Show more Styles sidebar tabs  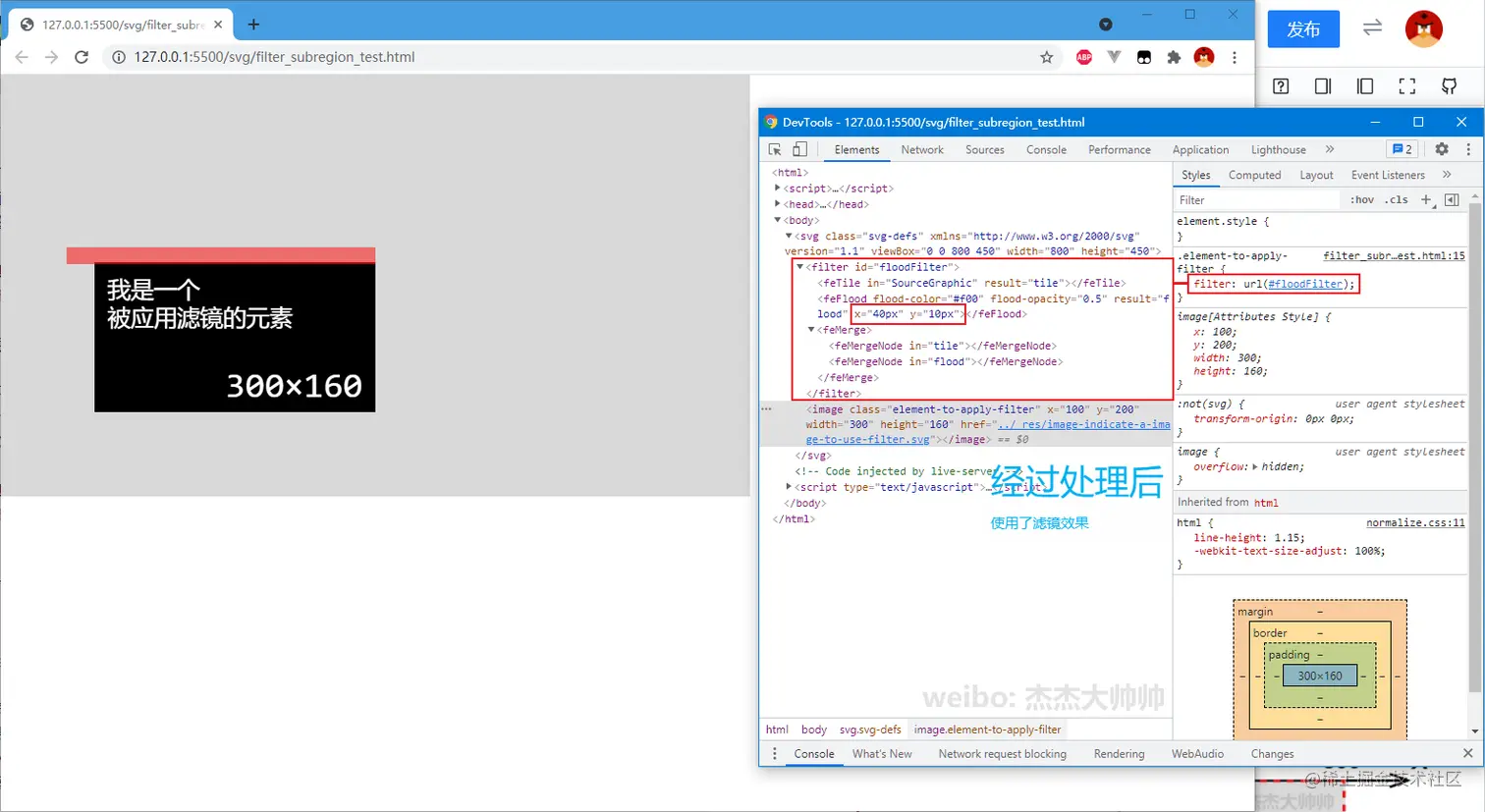(x=1447, y=175)
